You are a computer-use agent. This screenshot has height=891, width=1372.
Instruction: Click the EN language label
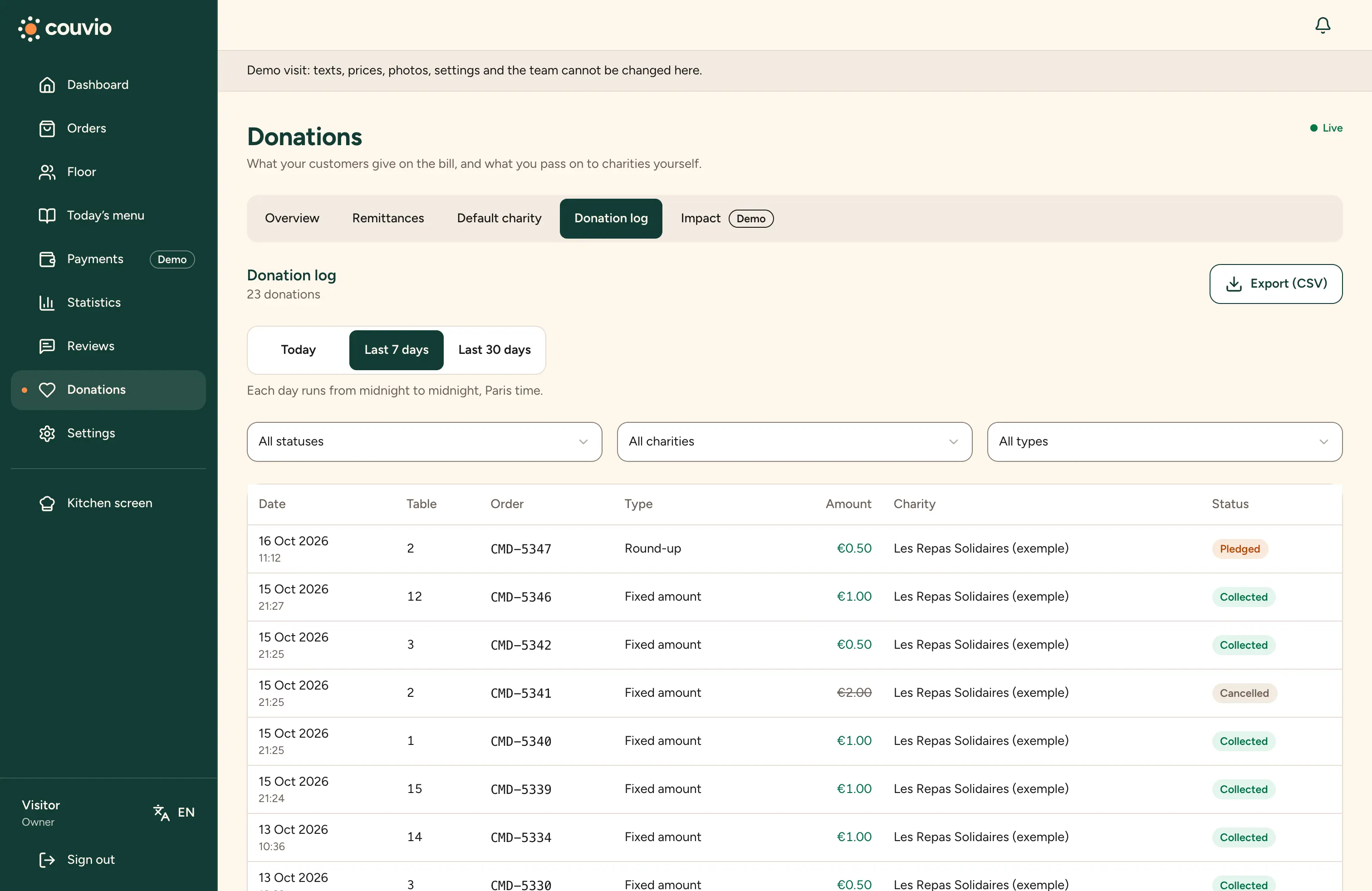[x=186, y=813]
